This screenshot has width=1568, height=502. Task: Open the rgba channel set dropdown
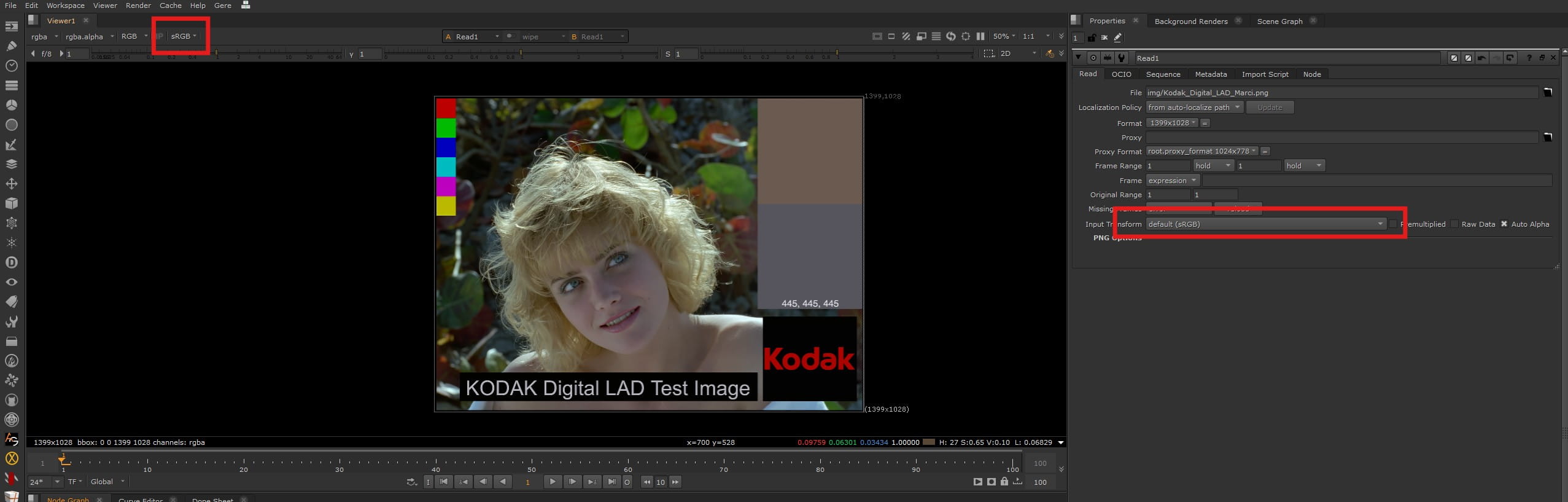point(44,36)
